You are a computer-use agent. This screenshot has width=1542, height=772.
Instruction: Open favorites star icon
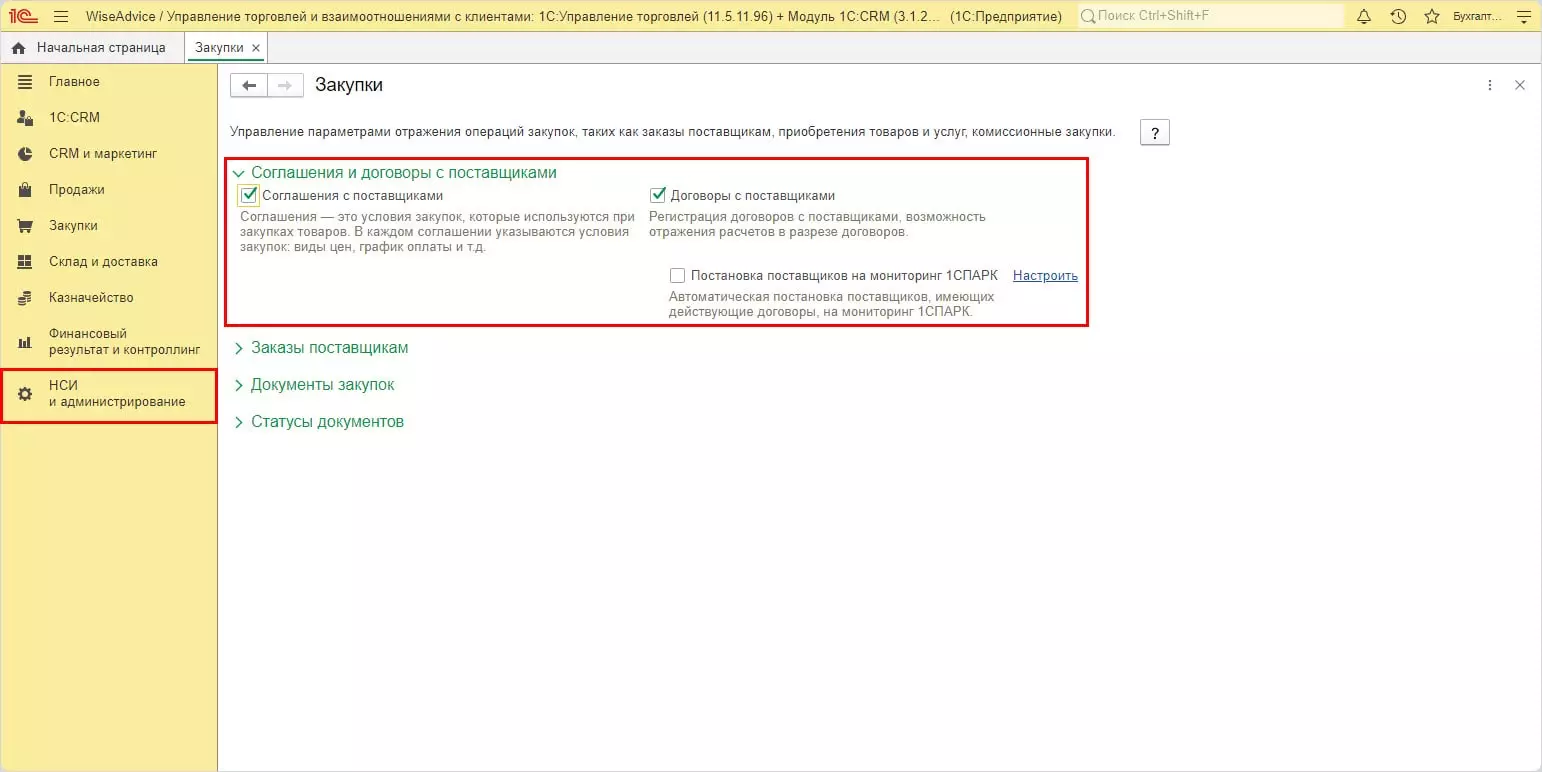pos(1432,16)
